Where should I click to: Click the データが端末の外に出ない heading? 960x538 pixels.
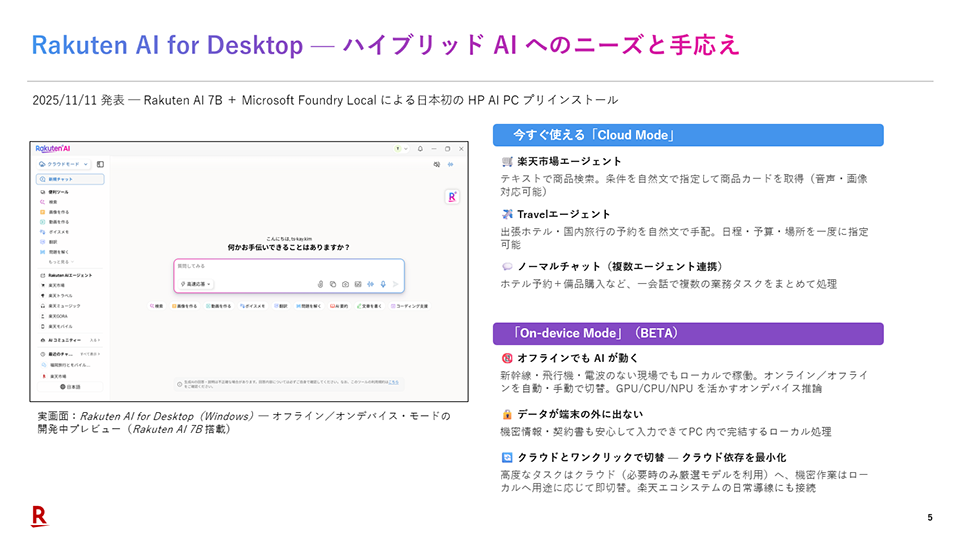point(580,414)
